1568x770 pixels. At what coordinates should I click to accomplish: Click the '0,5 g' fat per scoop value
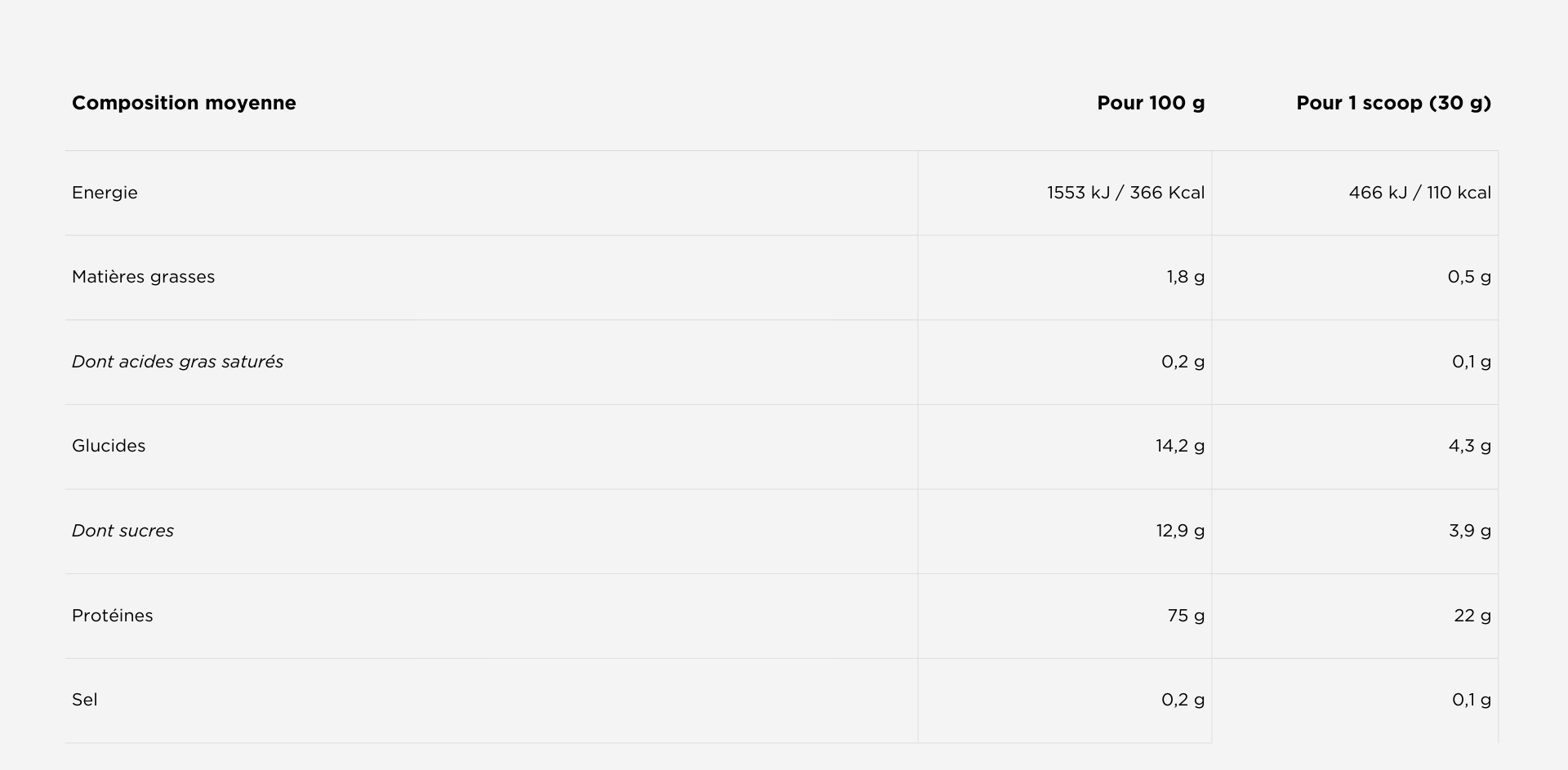(1469, 277)
